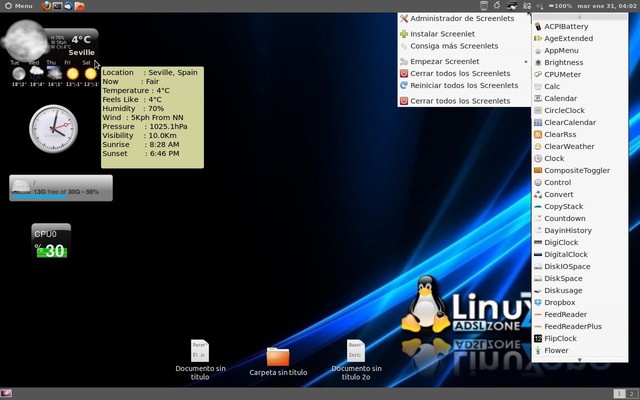Switch to workspace 2 in bottom panel
640x400 pixels.
coord(632,394)
